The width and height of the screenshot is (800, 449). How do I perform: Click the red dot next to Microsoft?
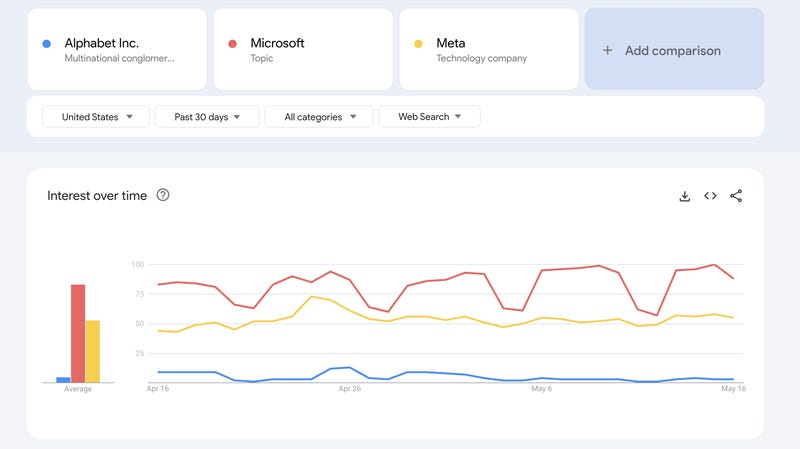point(232,44)
